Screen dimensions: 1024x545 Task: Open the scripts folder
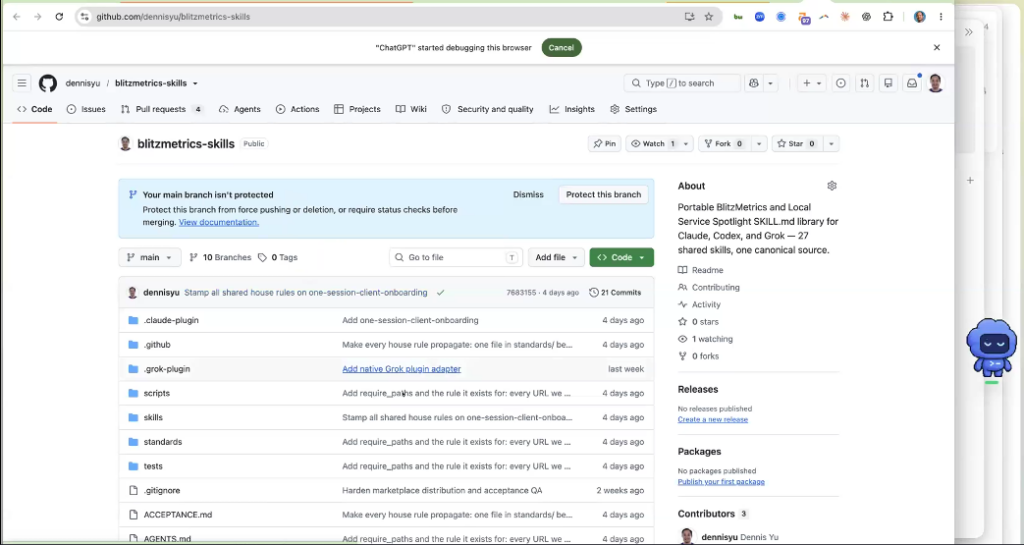pos(157,393)
